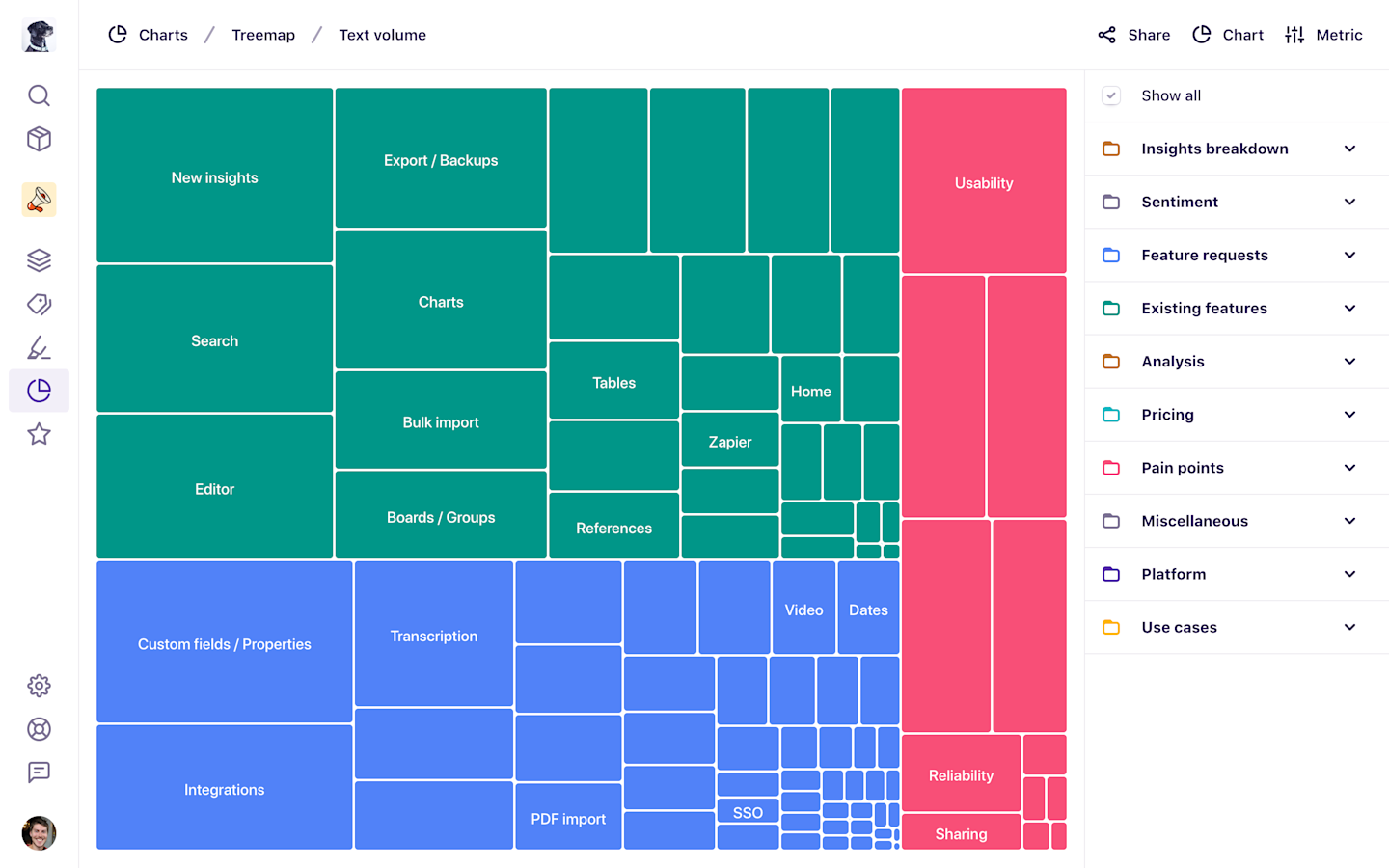Click the Video tile
This screenshot has width=1389, height=868.
pyautogui.click(x=803, y=608)
